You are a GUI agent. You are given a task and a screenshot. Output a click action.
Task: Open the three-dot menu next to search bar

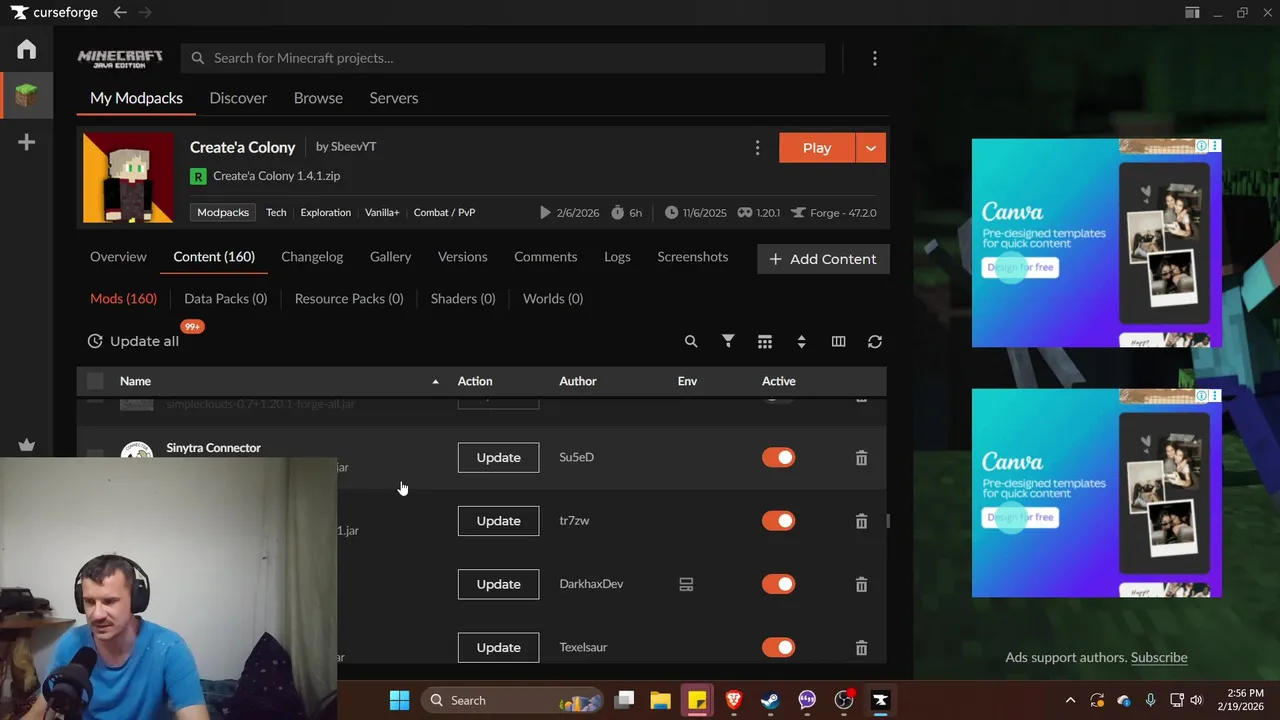click(x=875, y=58)
